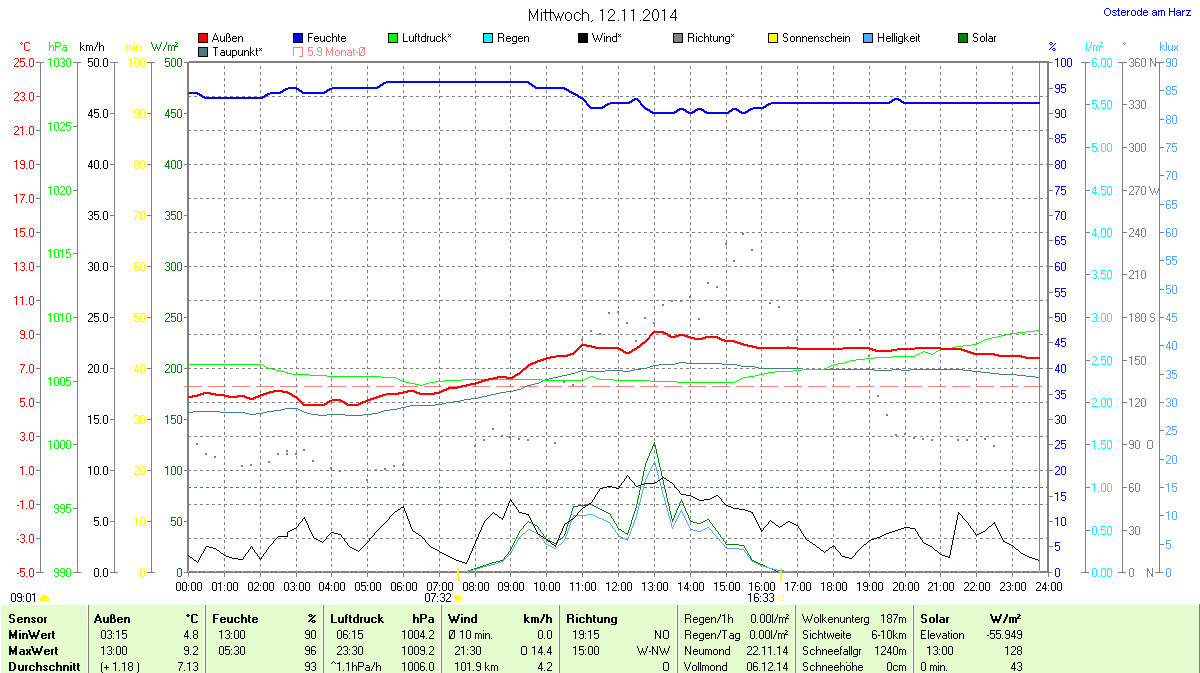1200x673 pixels.
Task: Click the light blue Helligkeit legend square
Action: click(x=869, y=38)
